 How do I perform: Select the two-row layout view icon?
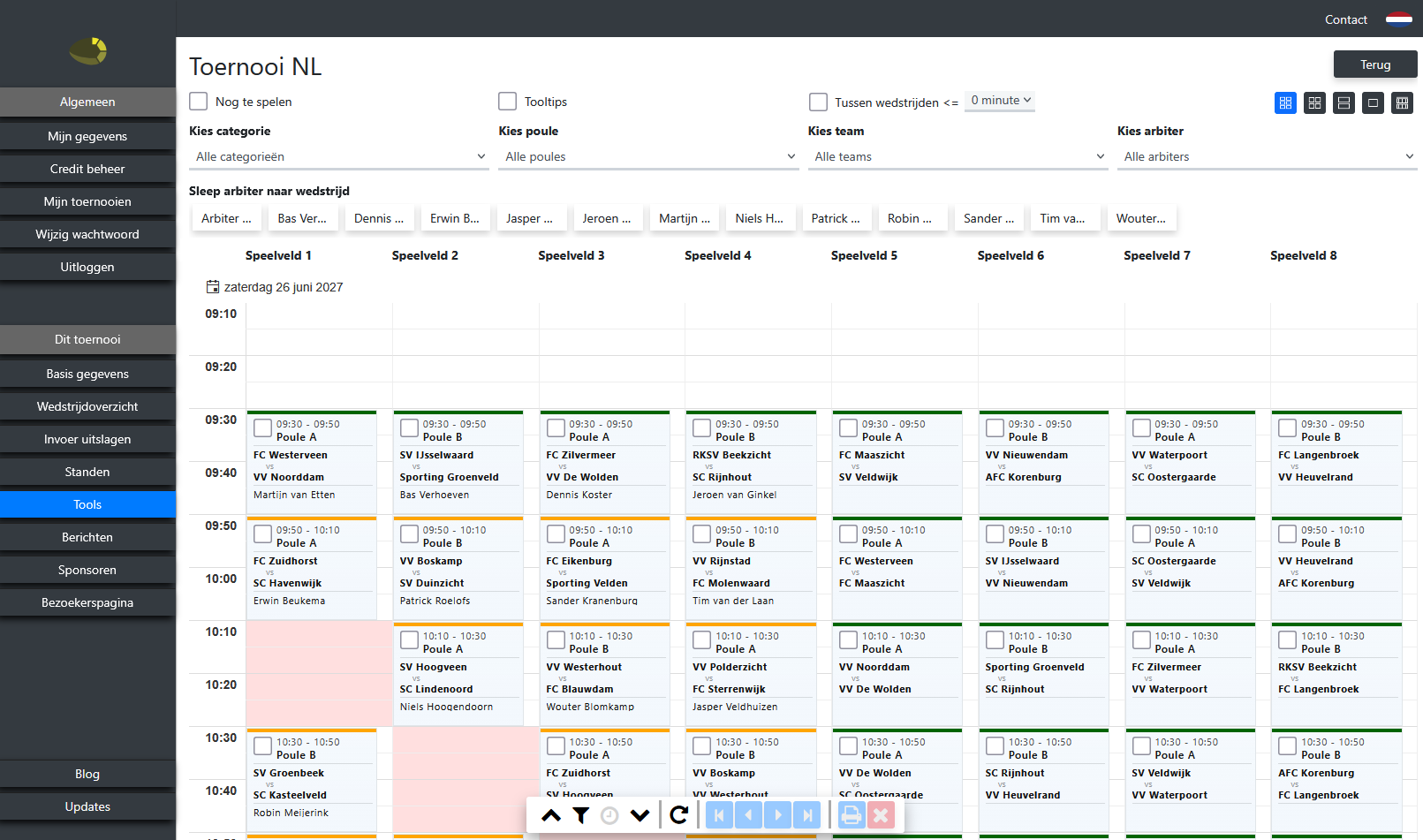click(x=1344, y=102)
